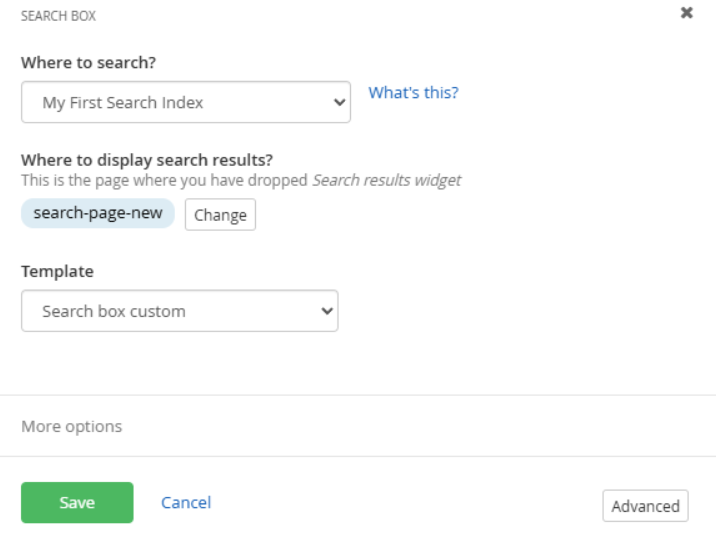The height and width of the screenshot is (541, 716).
Task: Expand the More options section
Action: pyautogui.click(x=72, y=426)
